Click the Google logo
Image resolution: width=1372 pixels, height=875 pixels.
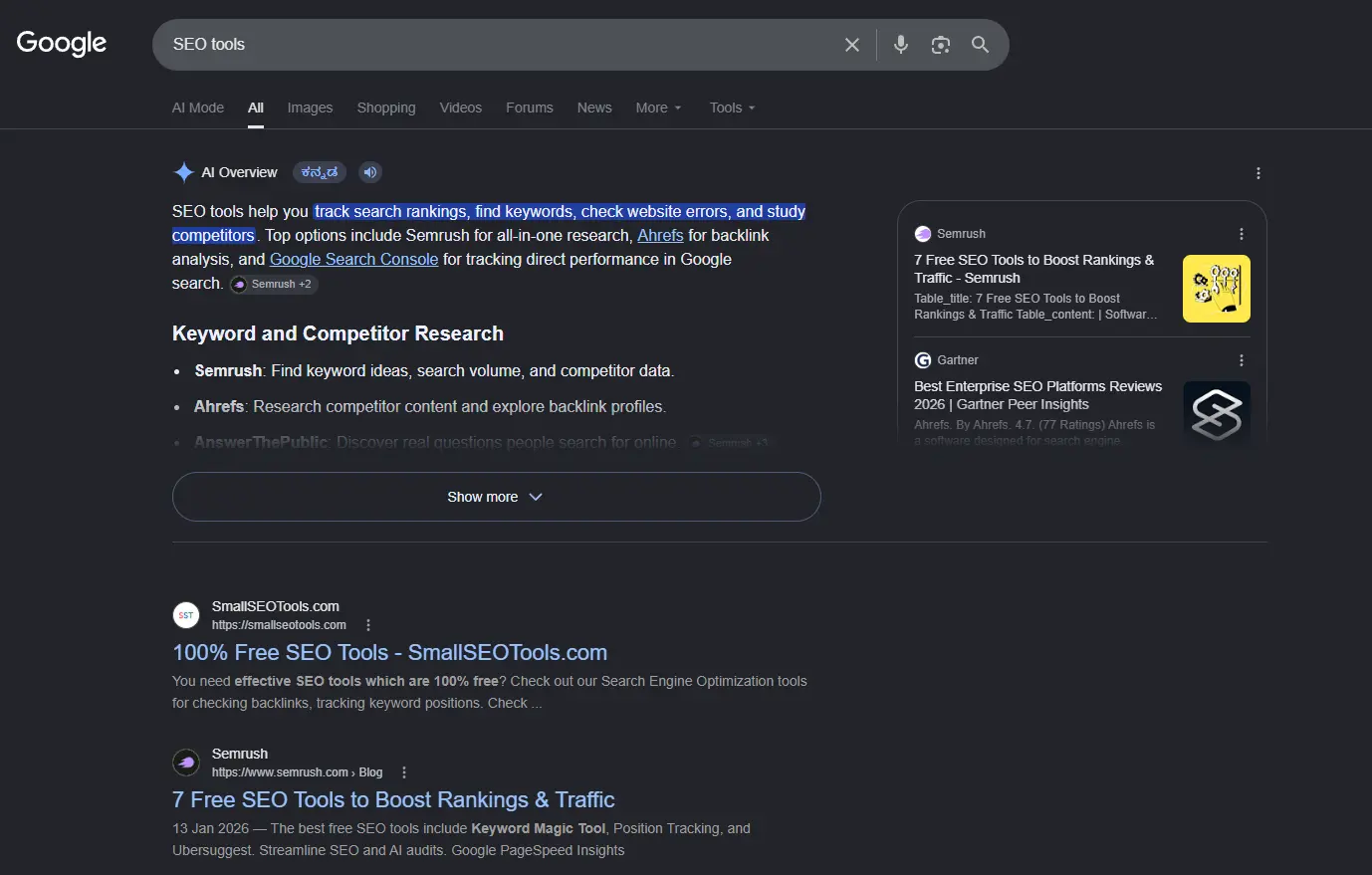pyautogui.click(x=62, y=43)
